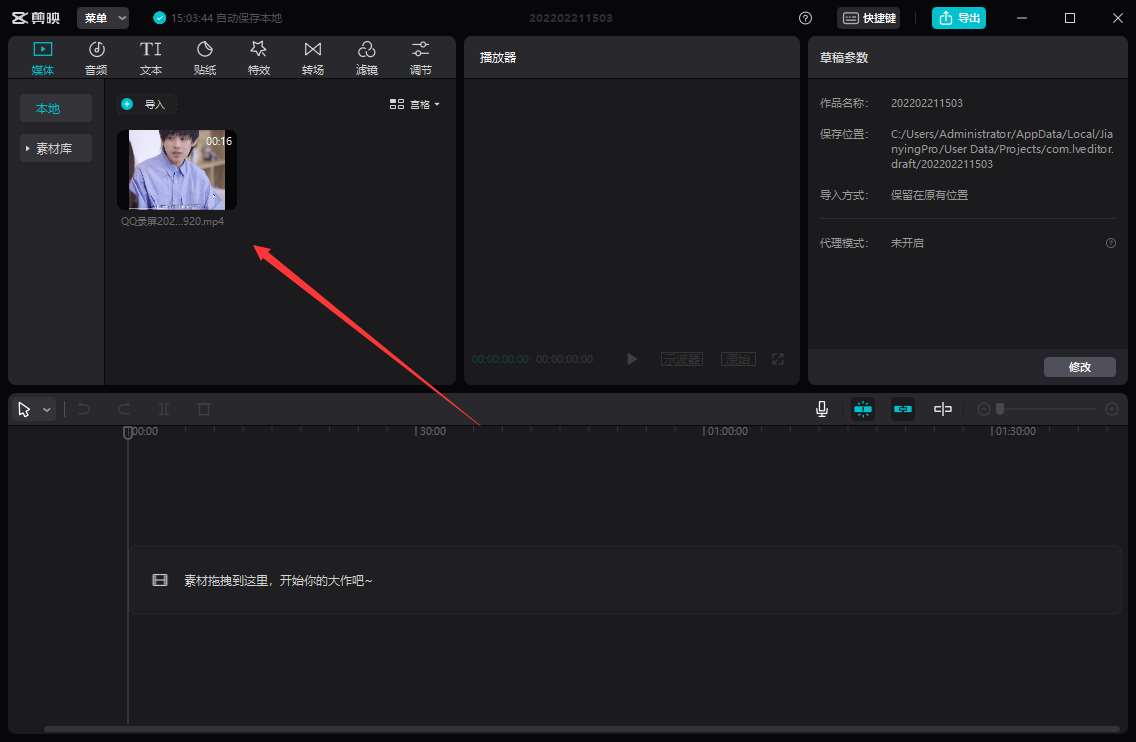The width and height of the screenshot is (1136, 742).
Task: Open the 滤镜 (Filters) panel
Action: click(x=366, y=55)
